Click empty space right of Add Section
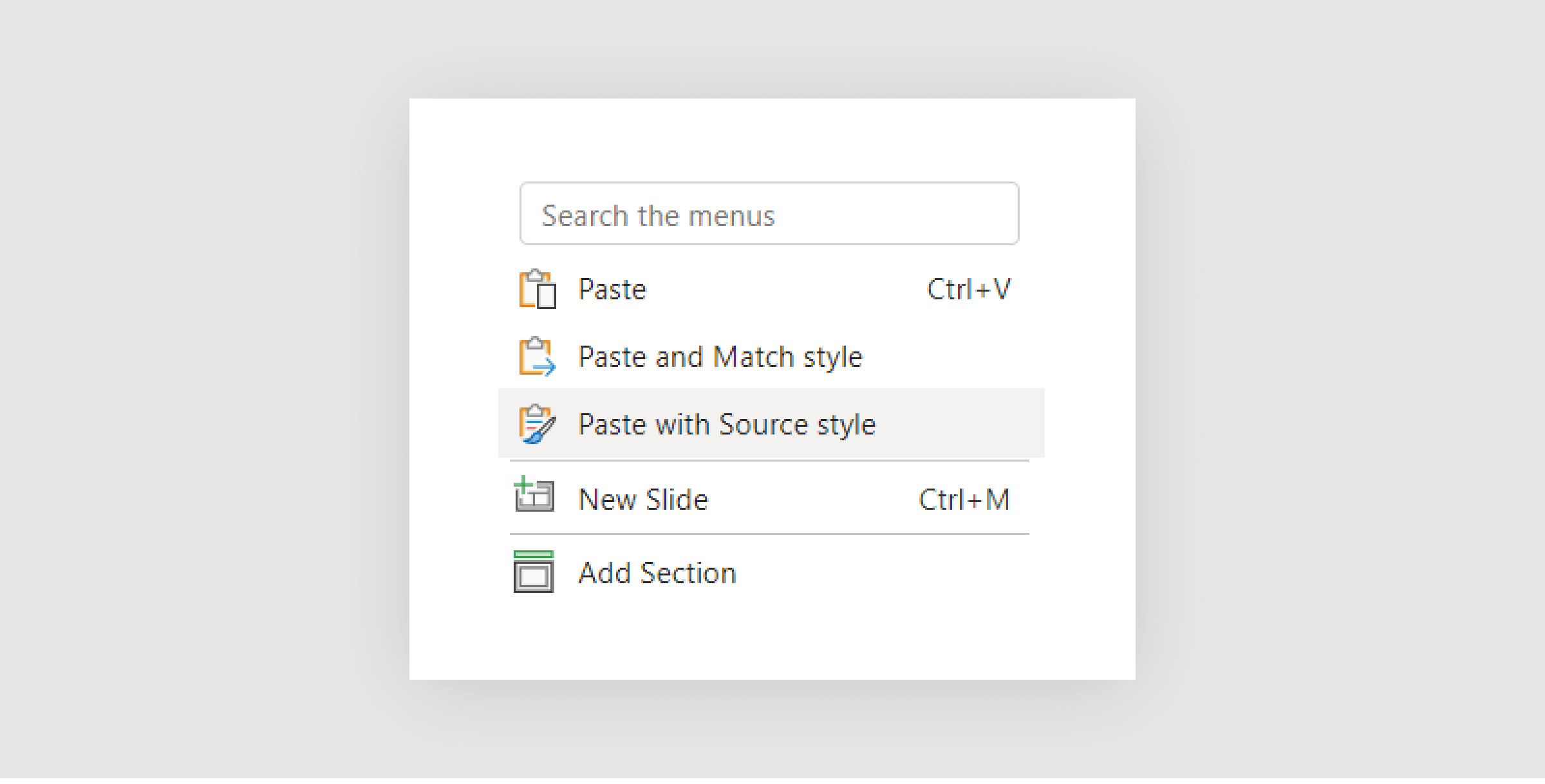Image resolution: width=1545 pixels, height=784 pixels. [x=888, y=574]
